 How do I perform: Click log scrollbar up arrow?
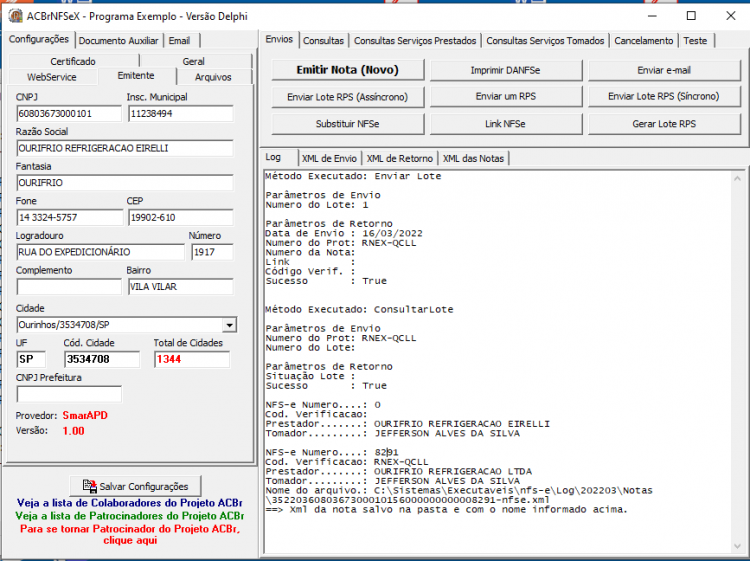pos(737,178)
